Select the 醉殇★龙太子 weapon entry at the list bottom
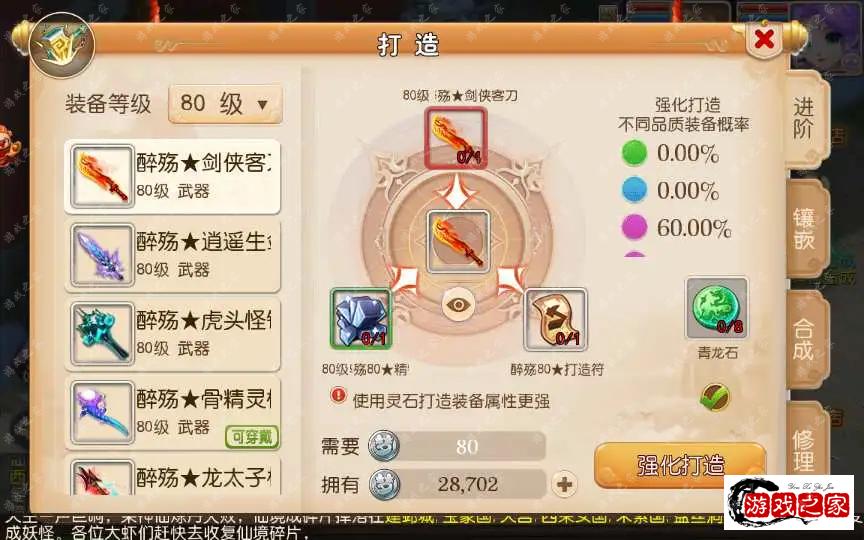The height and width of the screenshot is (540, 864). (x=172, y=476)
